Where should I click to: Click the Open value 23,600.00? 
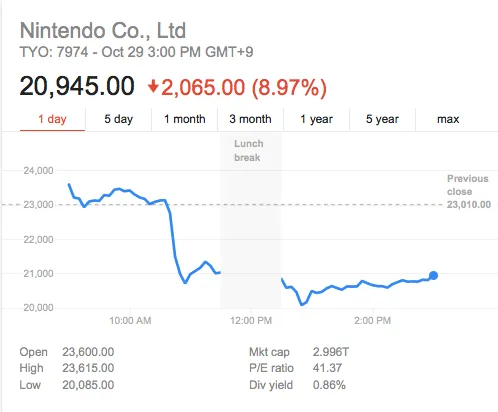tap(88, 352)
